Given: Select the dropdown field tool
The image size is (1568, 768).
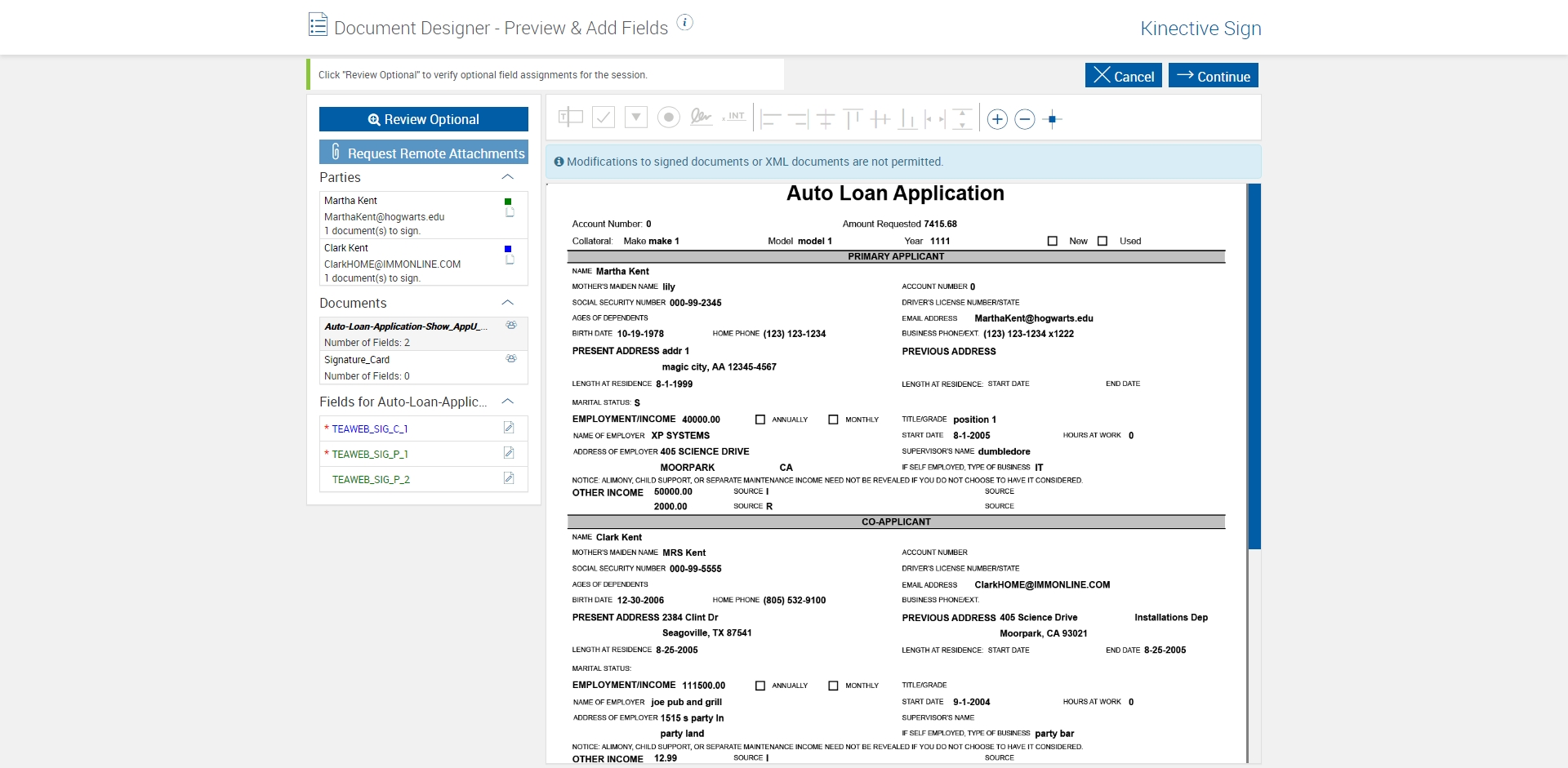Looking at the screenshot, I should coord(636,118).
